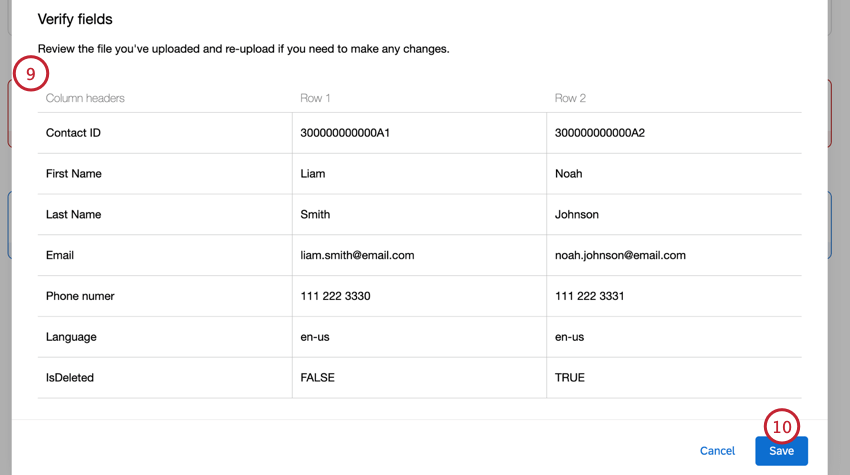Click the red step 9 marker

click(x=31, y=73)
